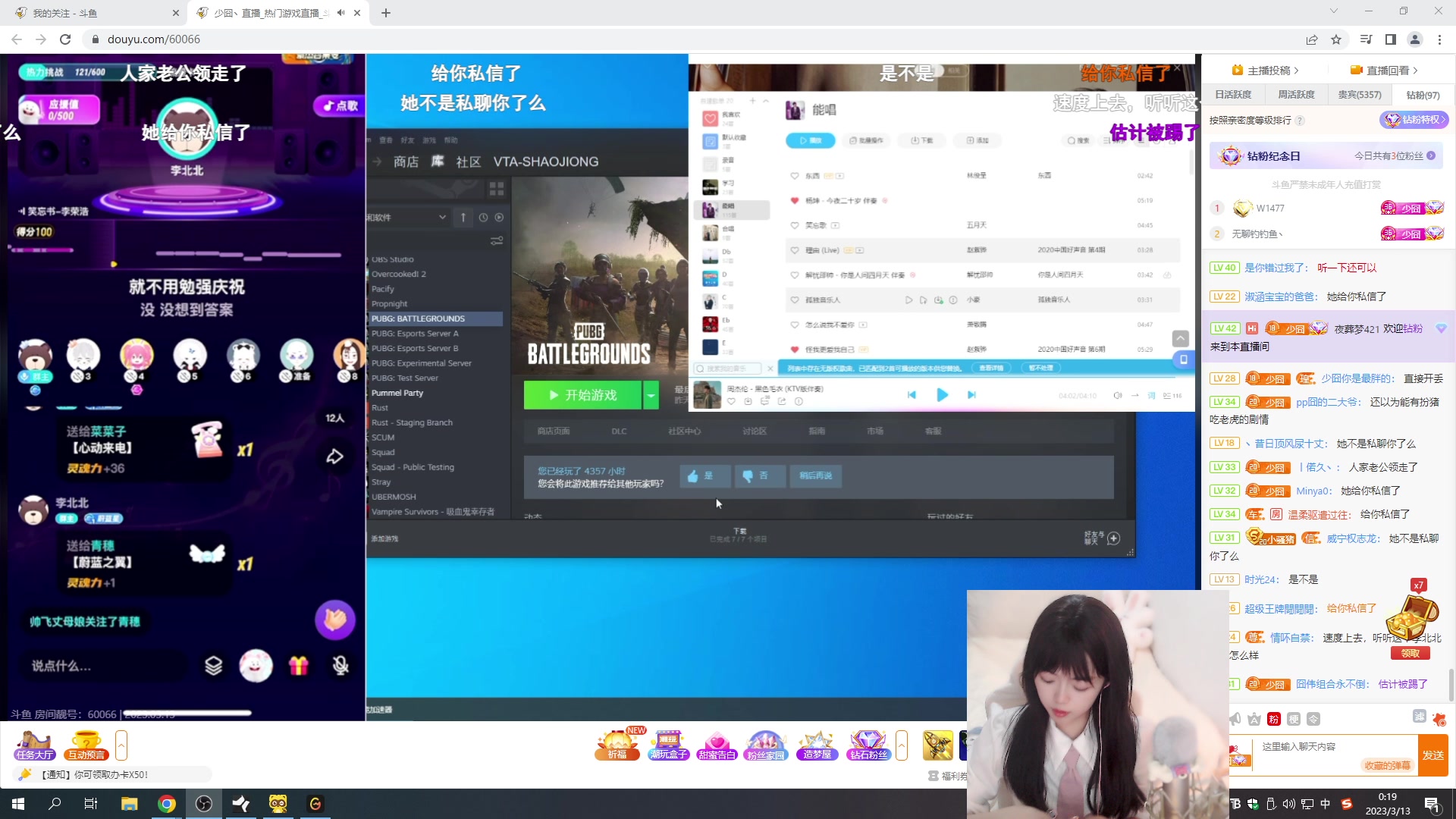
Task: Open the 祈福 blessing gift icon
Action: (x=618, y=745)
